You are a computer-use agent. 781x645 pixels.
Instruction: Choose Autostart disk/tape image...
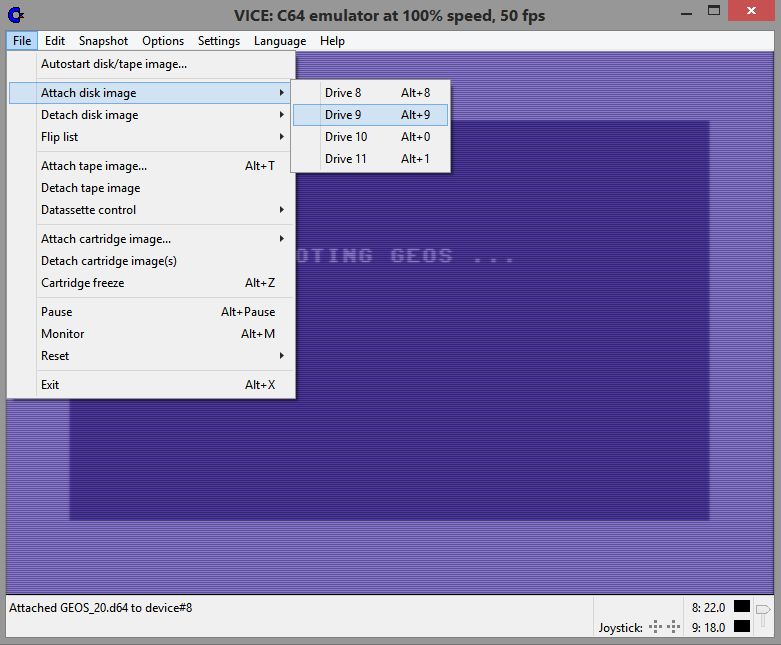click(x=152, y=64)
